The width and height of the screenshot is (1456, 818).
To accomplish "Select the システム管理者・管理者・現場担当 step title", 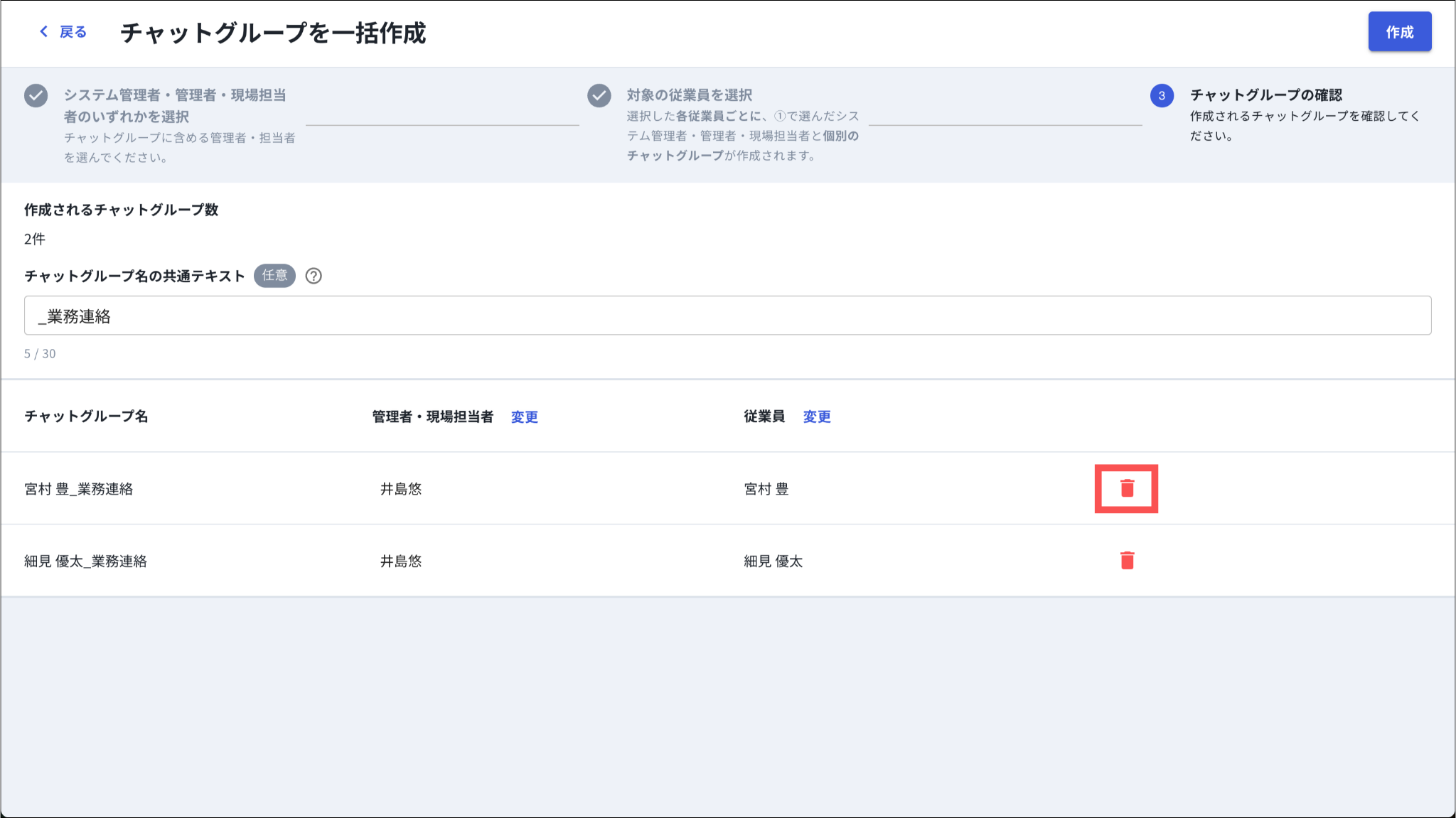I will pos(175,95).
